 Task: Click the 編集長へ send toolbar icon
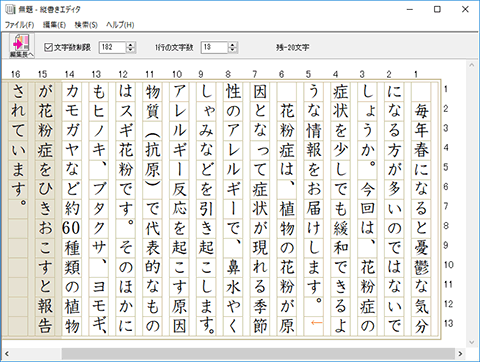point(22,46)
